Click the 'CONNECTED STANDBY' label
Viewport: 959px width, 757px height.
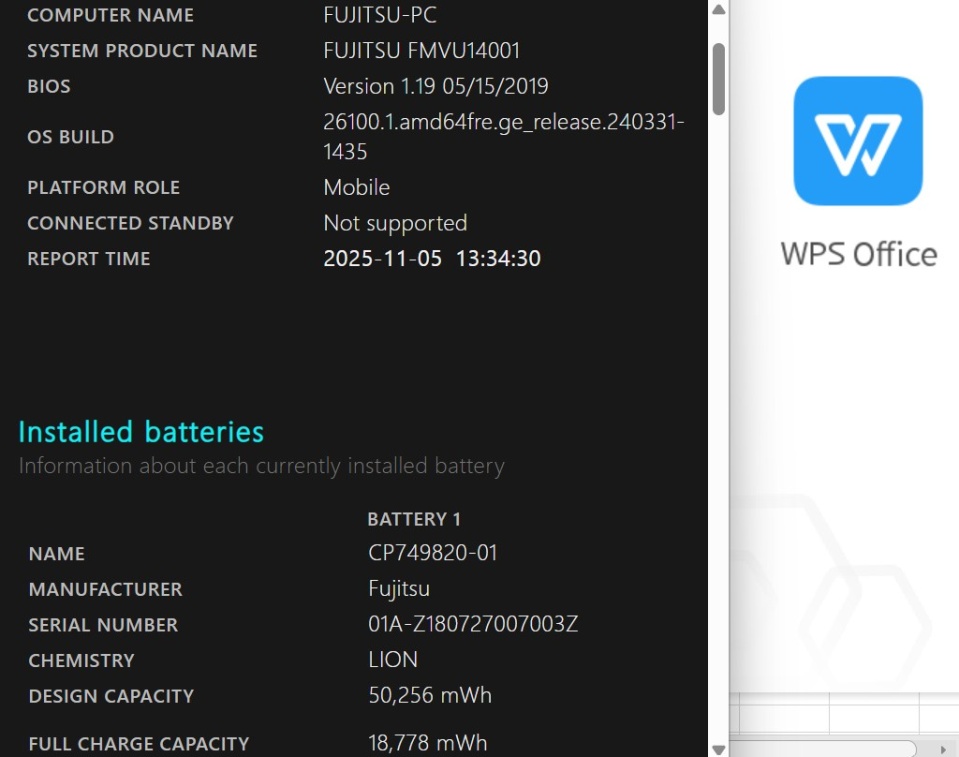131,223
